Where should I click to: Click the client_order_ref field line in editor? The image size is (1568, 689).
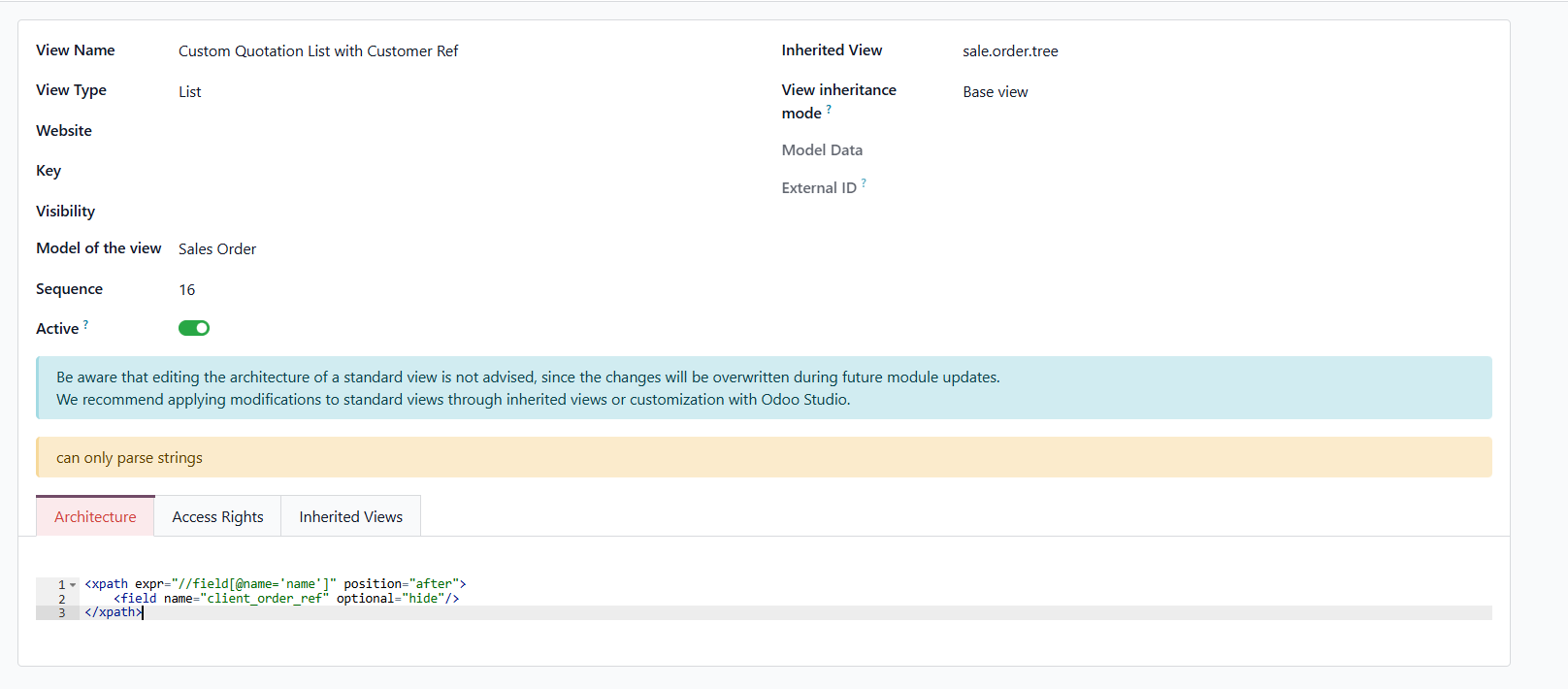pos(286,599)
